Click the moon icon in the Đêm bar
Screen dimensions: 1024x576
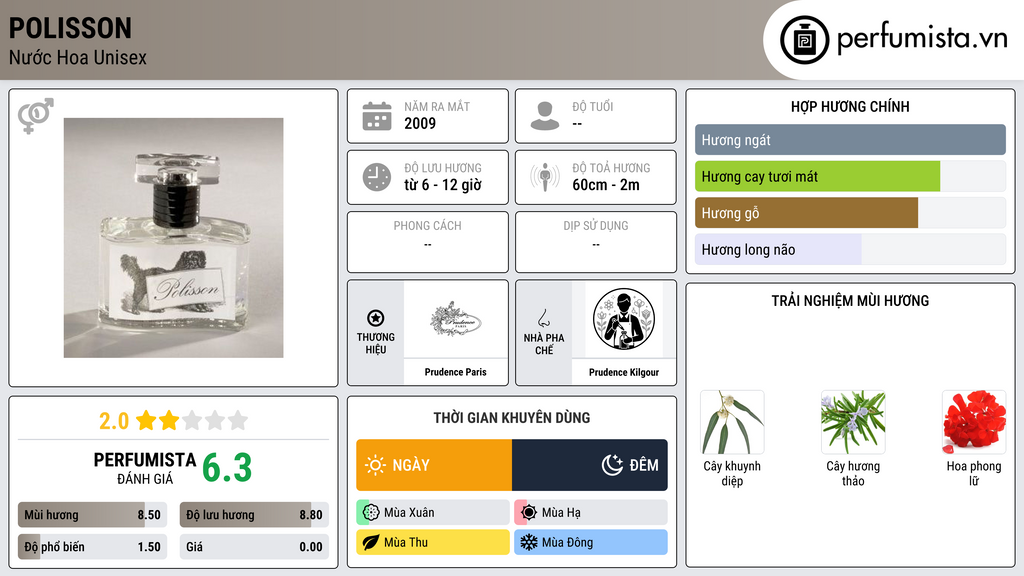click(612, 465)
